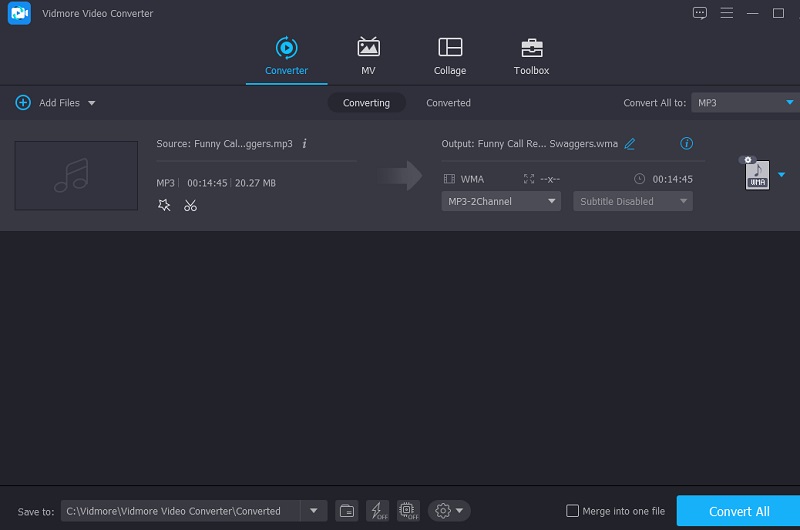Screen dimensions: 800x530
Task: Open the star wand edit effects icon
Action: click(164, 205)
